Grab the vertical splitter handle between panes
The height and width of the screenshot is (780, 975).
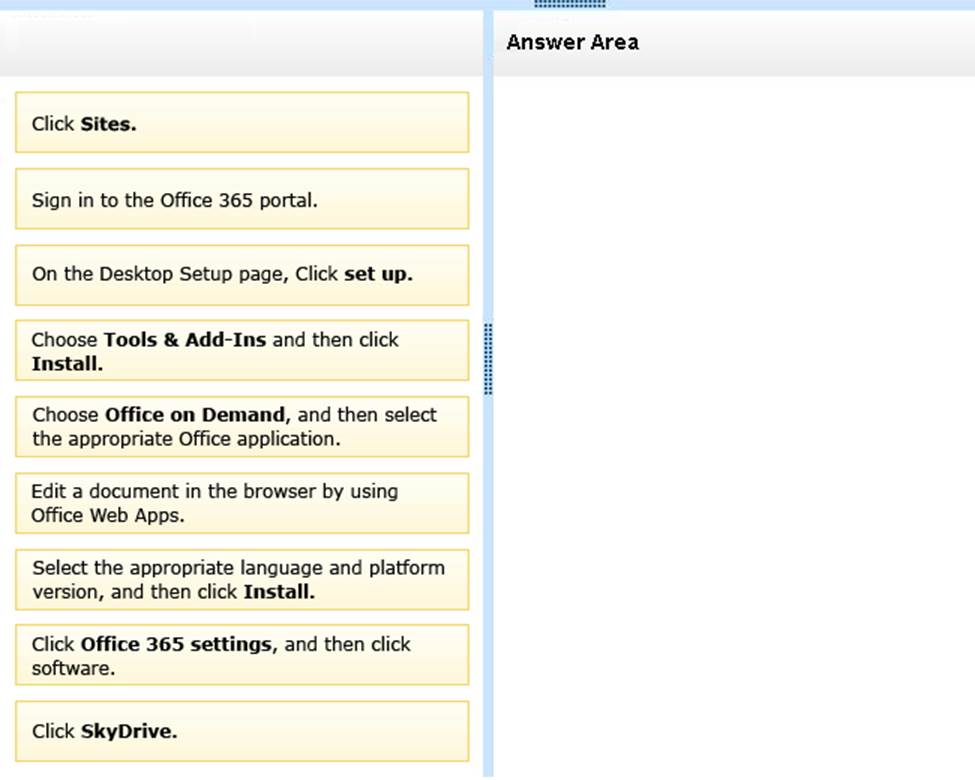click(488, 359)
